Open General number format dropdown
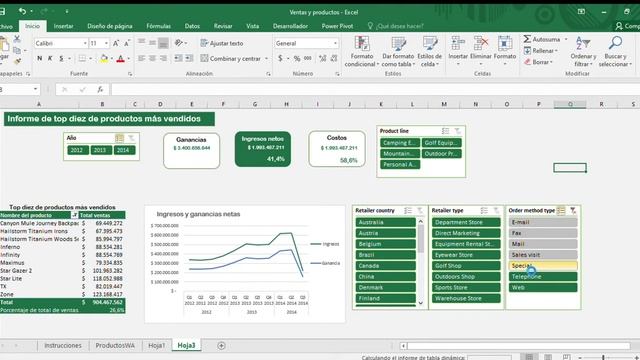The image size is (640, 360). pos(335,43)
